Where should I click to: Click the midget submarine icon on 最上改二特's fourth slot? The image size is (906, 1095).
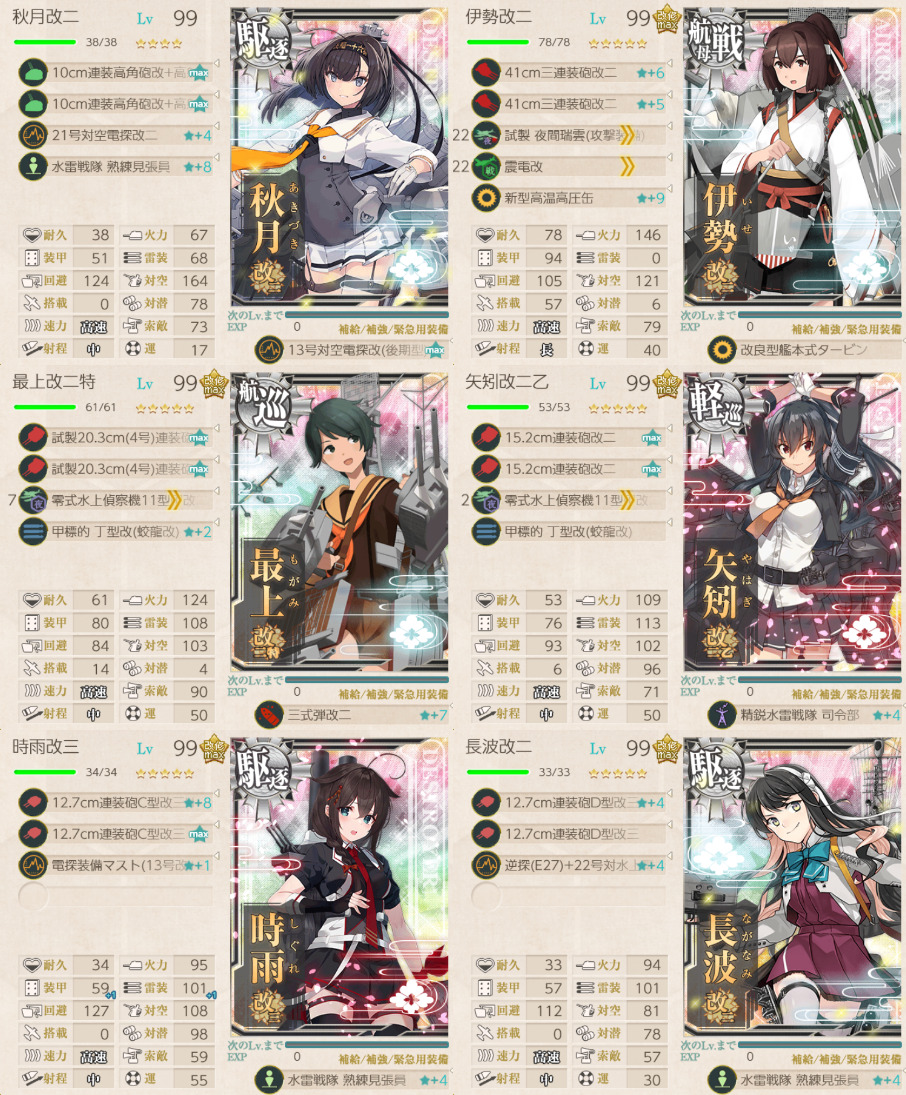[x=32, y=532]
